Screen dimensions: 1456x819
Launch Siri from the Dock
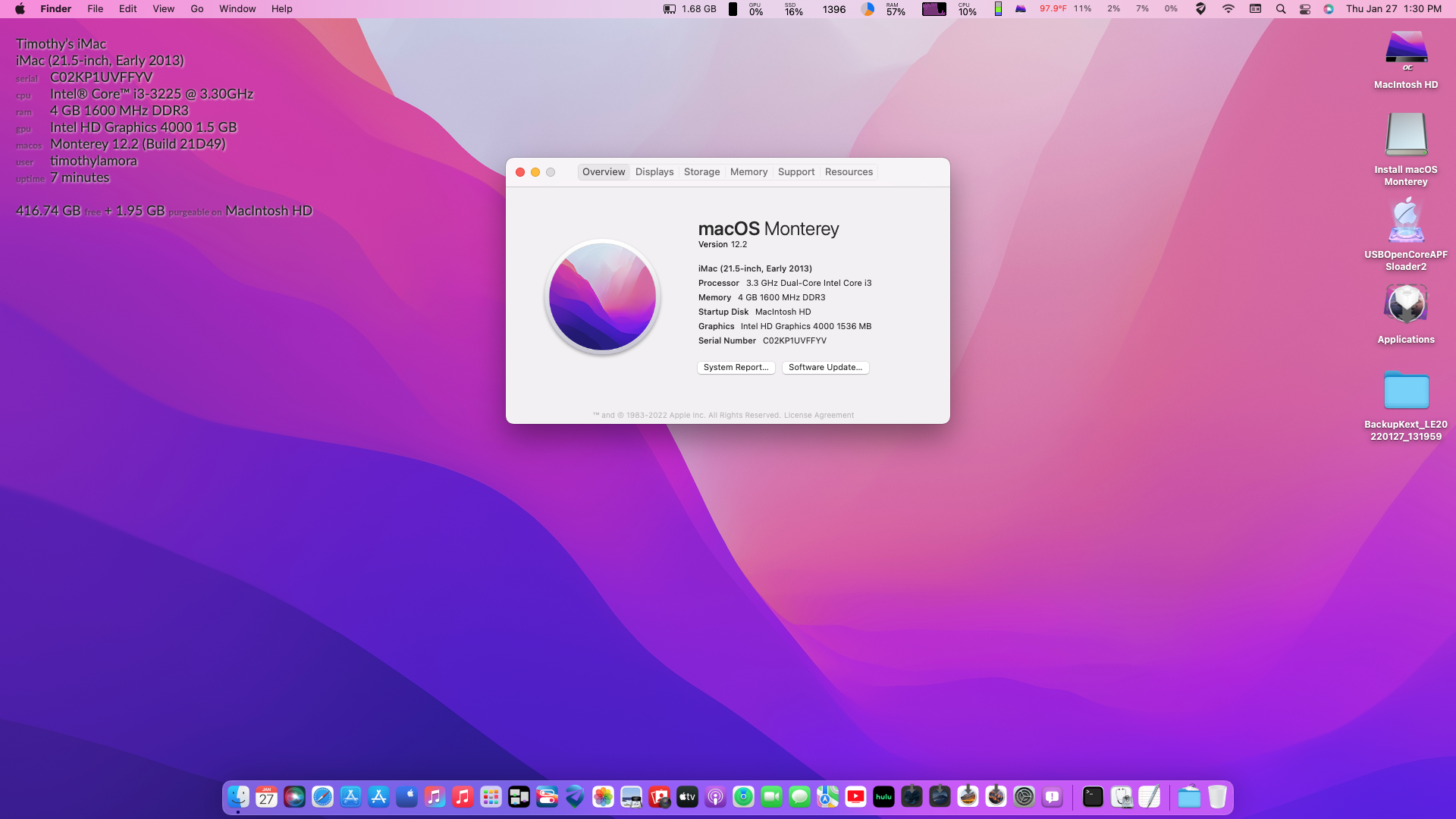[x=295, y=796]
